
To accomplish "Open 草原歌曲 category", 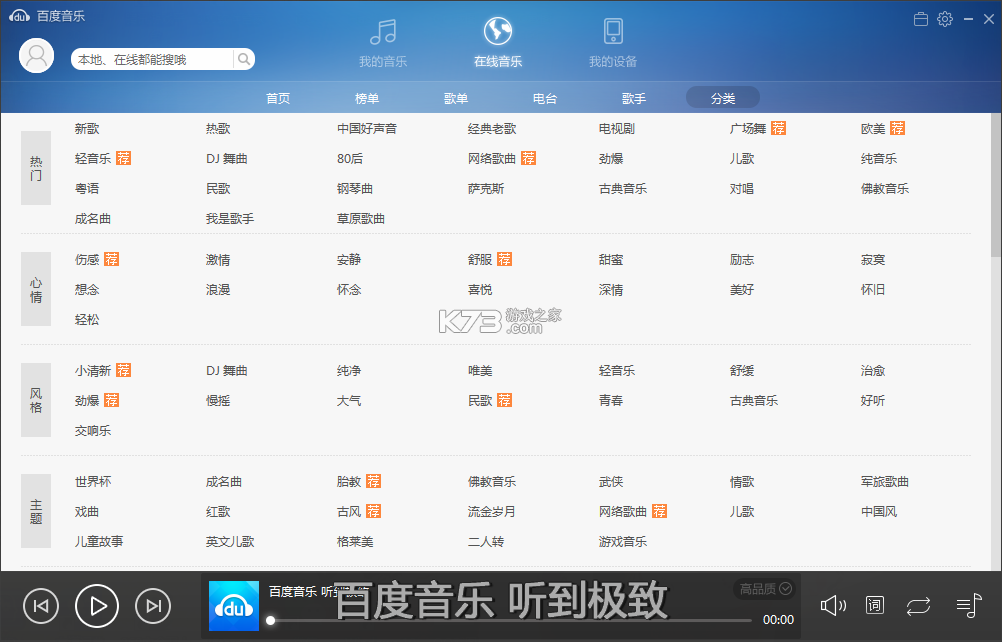I will 361,218.
